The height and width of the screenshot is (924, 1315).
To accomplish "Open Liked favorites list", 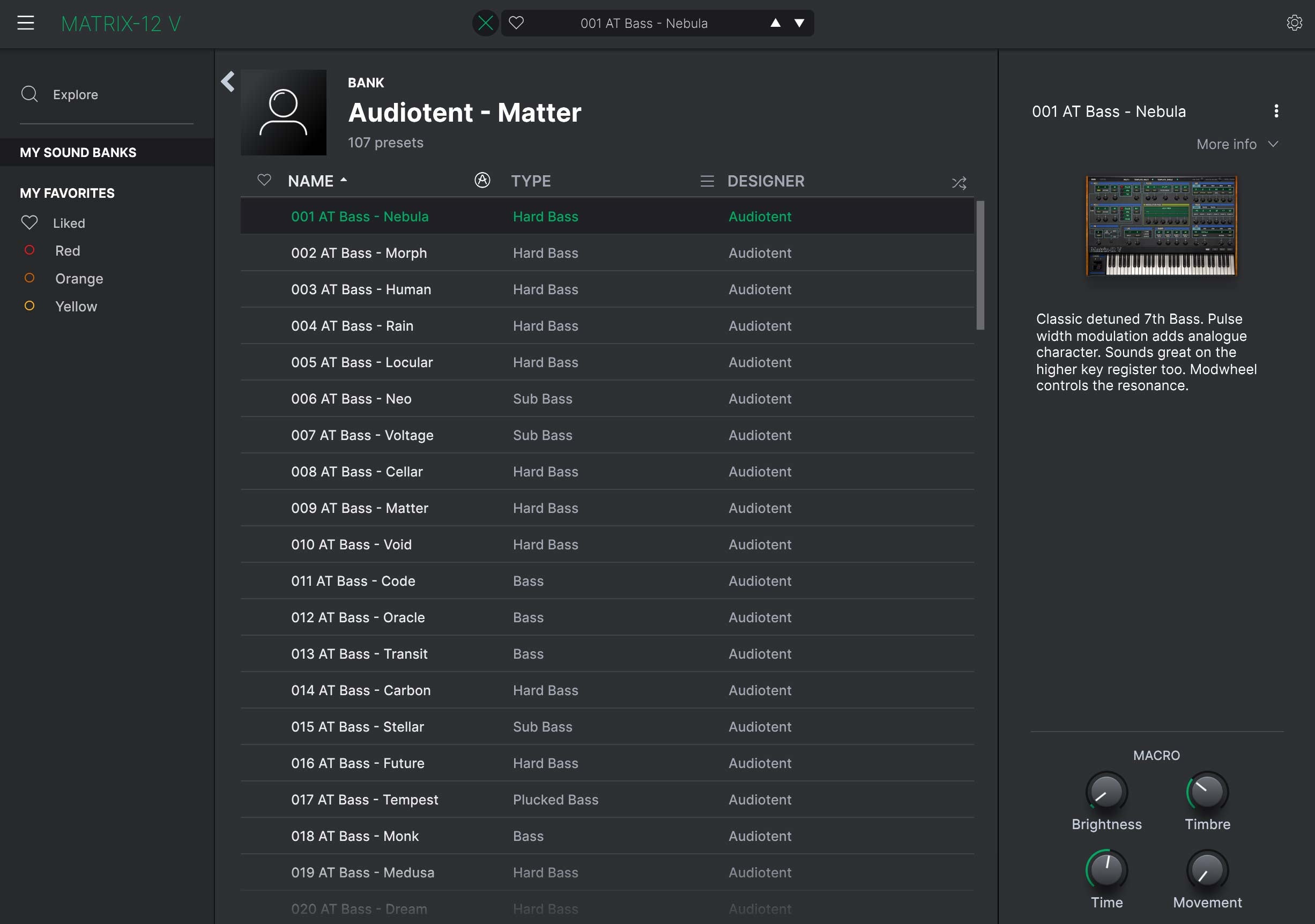I will pyautogui.click(x=69, y=223).
